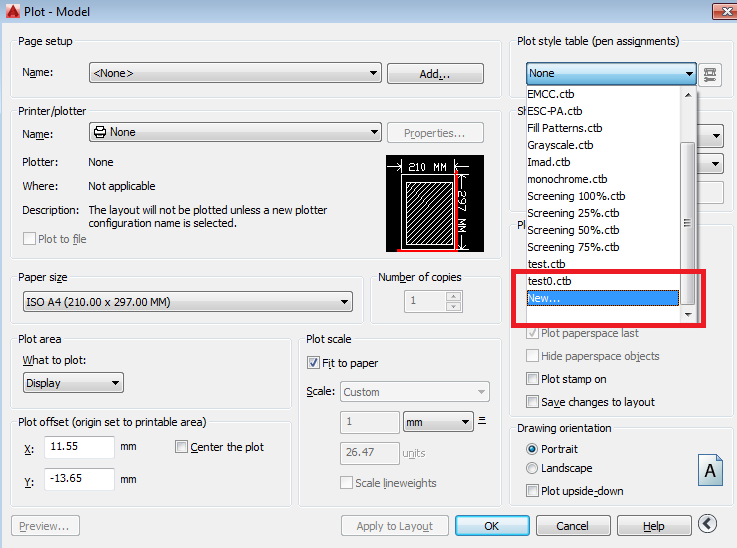Choose EMCC.ctb from the list
The width and height of the screenshot is (737, 548).
click(x=604, y=94)
